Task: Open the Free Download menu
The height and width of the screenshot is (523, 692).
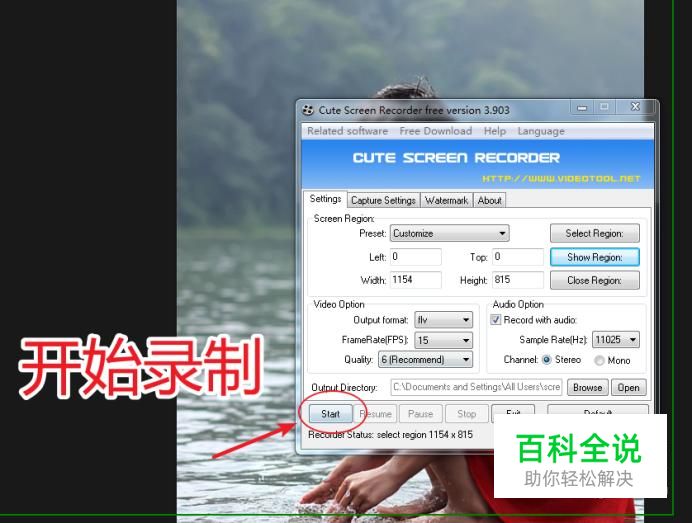Action: pos(436,131)
